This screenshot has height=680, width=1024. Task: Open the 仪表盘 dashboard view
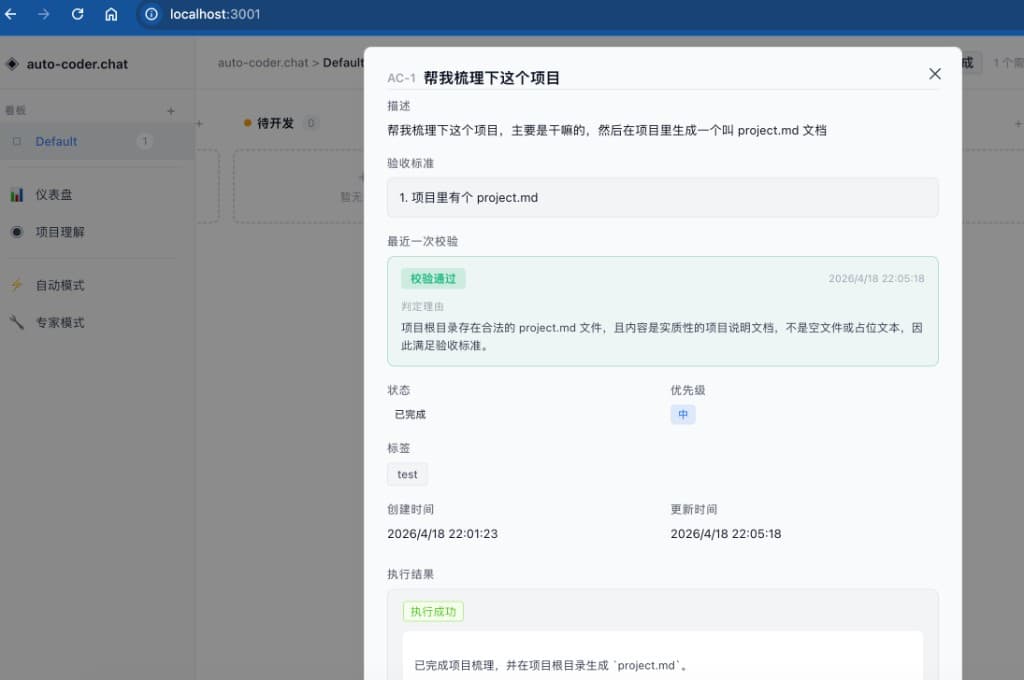click(x=56, y=194)
